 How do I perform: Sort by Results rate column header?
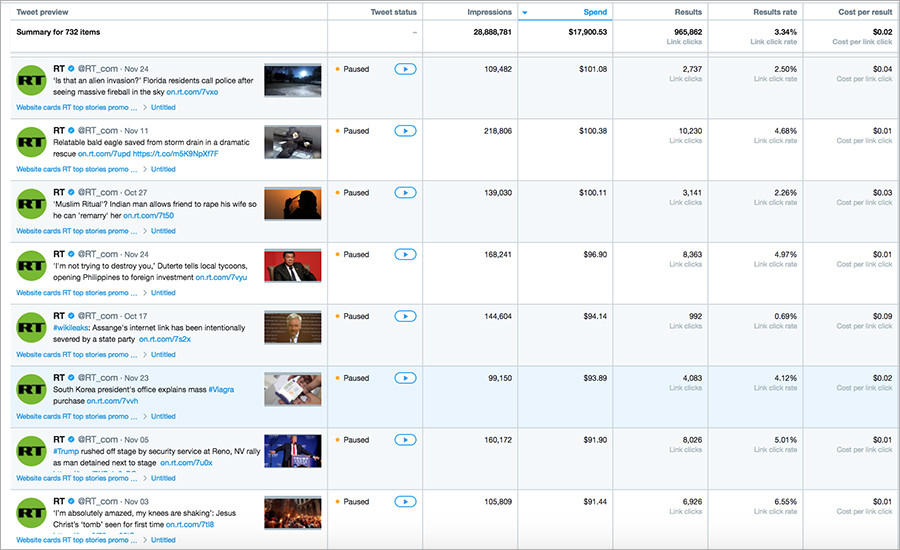pos(775,12)
